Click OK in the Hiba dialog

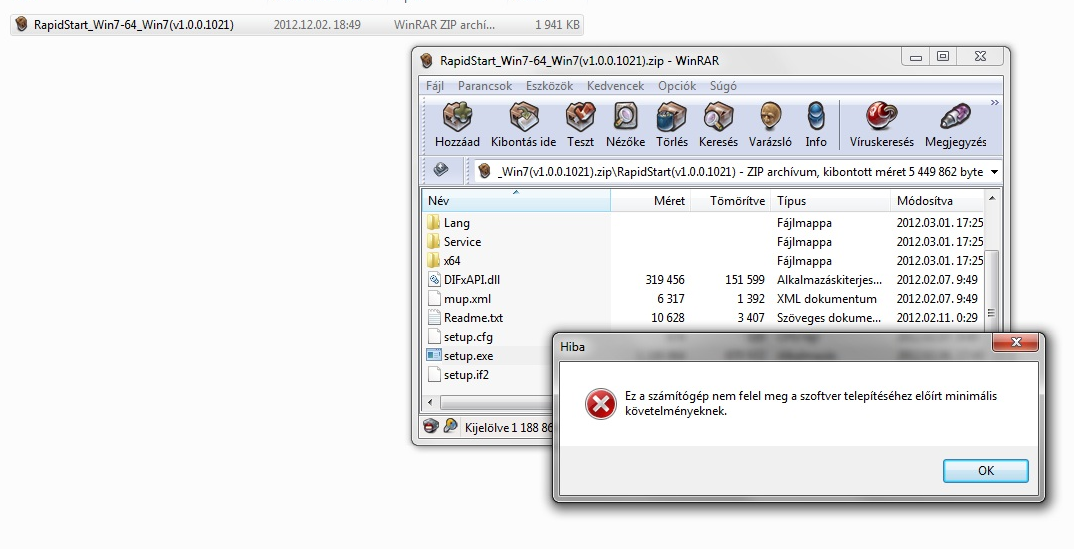tap(986, 470)
